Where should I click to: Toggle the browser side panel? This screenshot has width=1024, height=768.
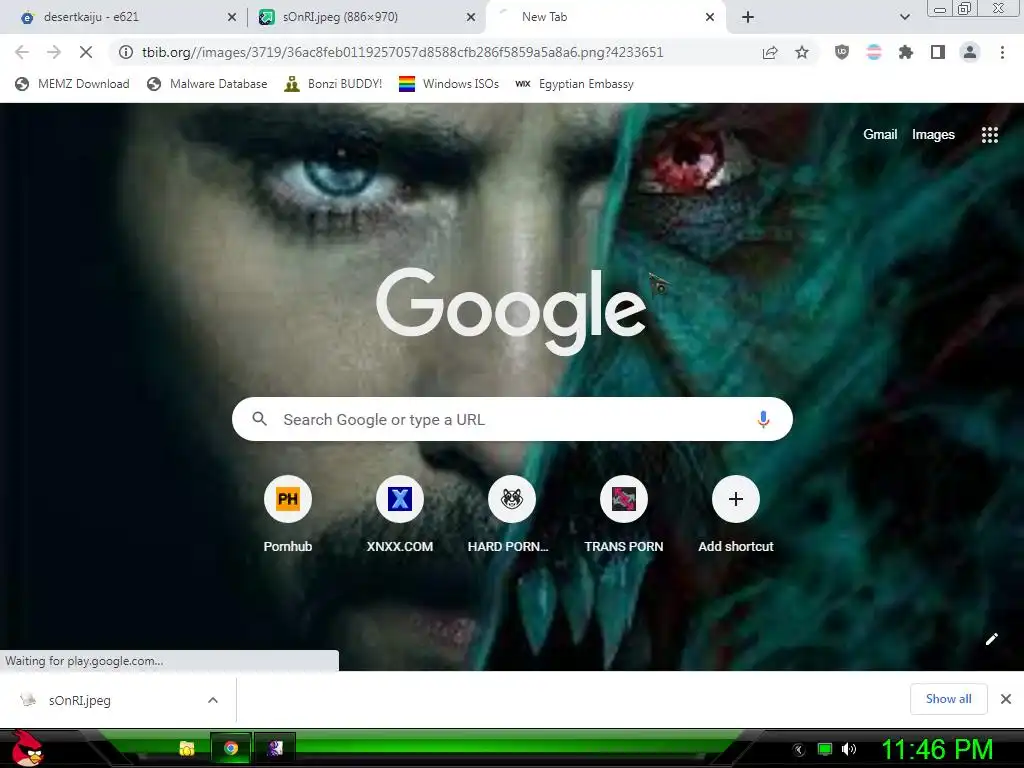938,52
